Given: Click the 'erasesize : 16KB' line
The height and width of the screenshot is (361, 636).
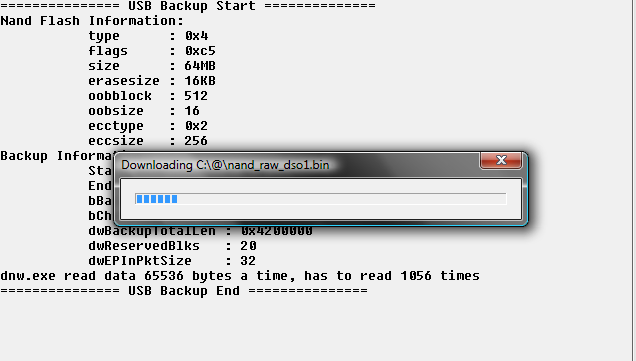Looking at the screenshot, I should click(x=152, y=81).
